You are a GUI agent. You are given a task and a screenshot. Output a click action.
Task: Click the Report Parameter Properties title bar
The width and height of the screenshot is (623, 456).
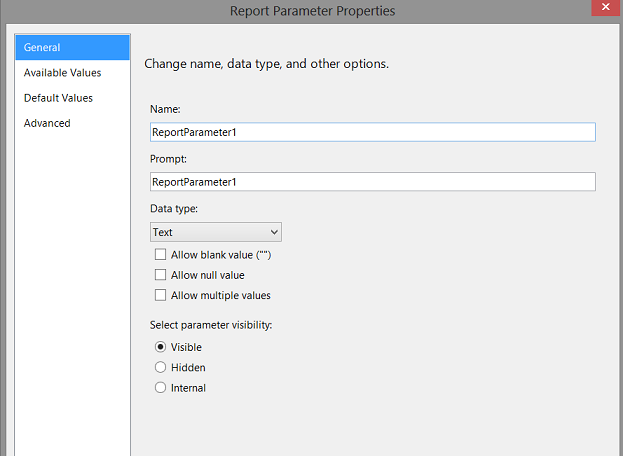point(312,11)
